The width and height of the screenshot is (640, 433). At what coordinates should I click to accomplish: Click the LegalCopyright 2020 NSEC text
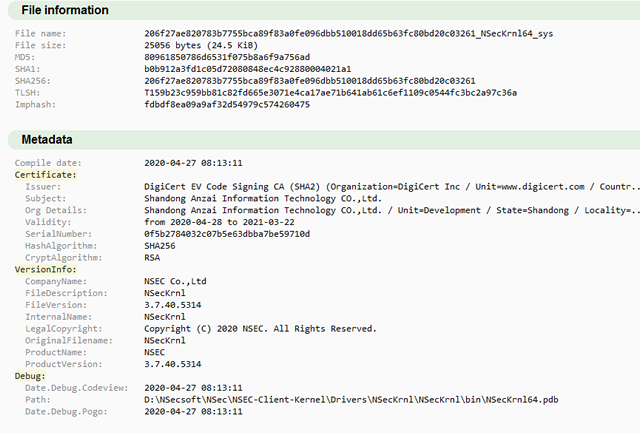pos(260,328)
